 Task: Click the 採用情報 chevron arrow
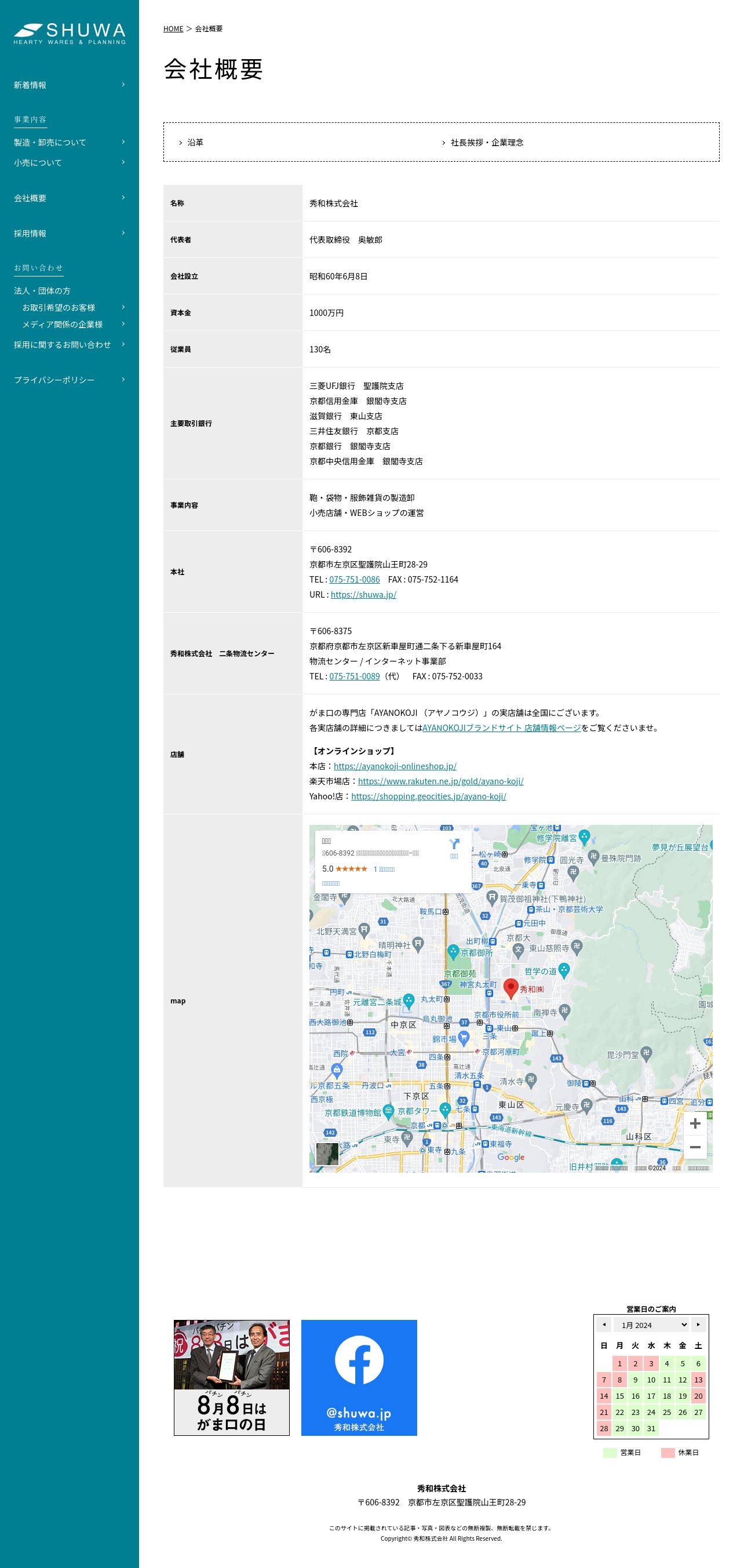[123, 233]
